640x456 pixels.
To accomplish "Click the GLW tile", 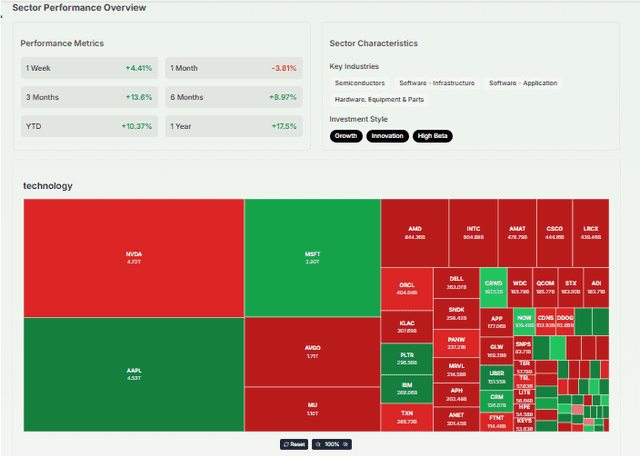I will (496, 351).
